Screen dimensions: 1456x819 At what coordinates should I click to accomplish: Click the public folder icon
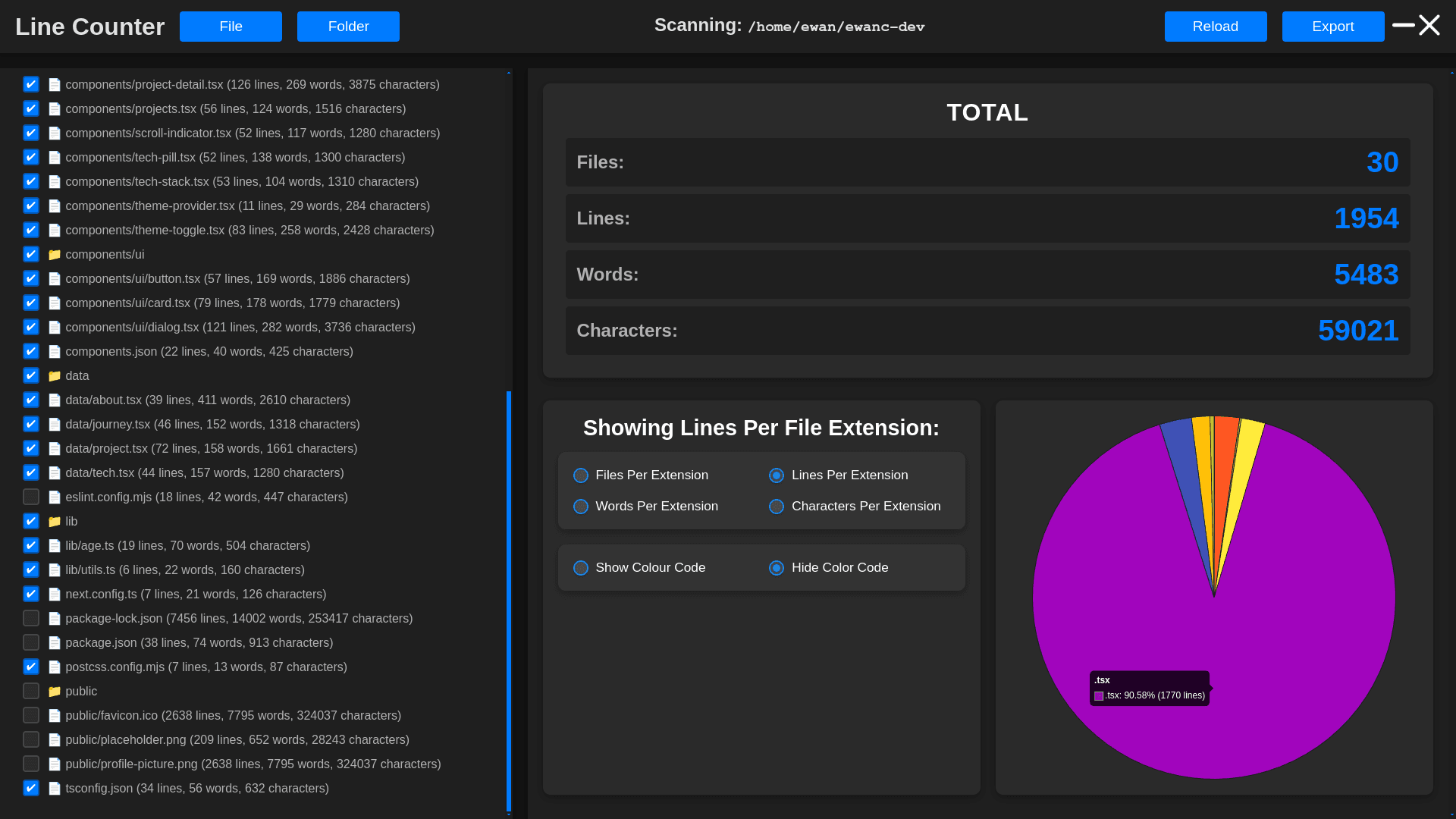[55, 692]
